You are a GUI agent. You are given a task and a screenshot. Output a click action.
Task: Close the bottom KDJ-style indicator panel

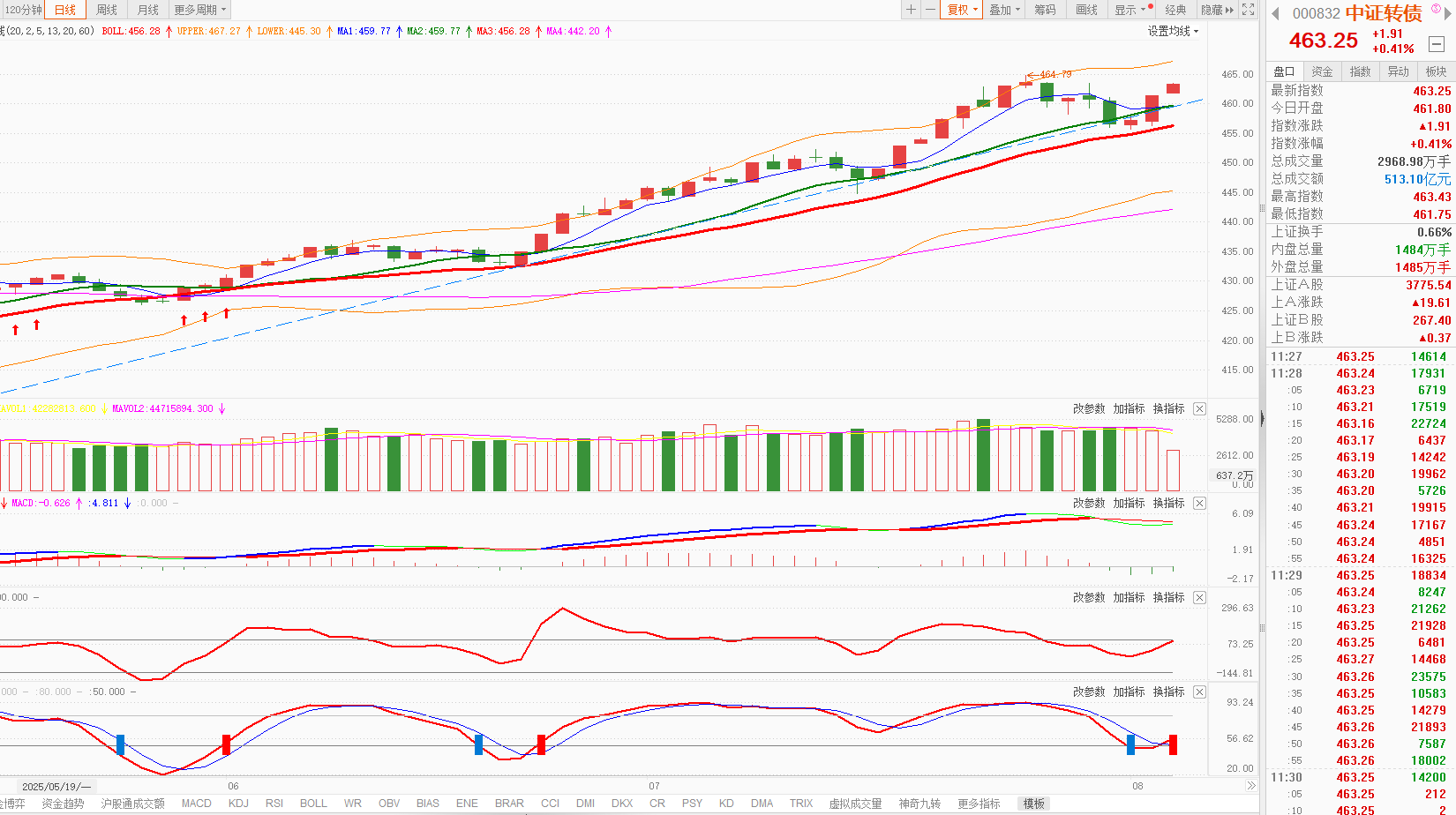tap(1199, 692)
